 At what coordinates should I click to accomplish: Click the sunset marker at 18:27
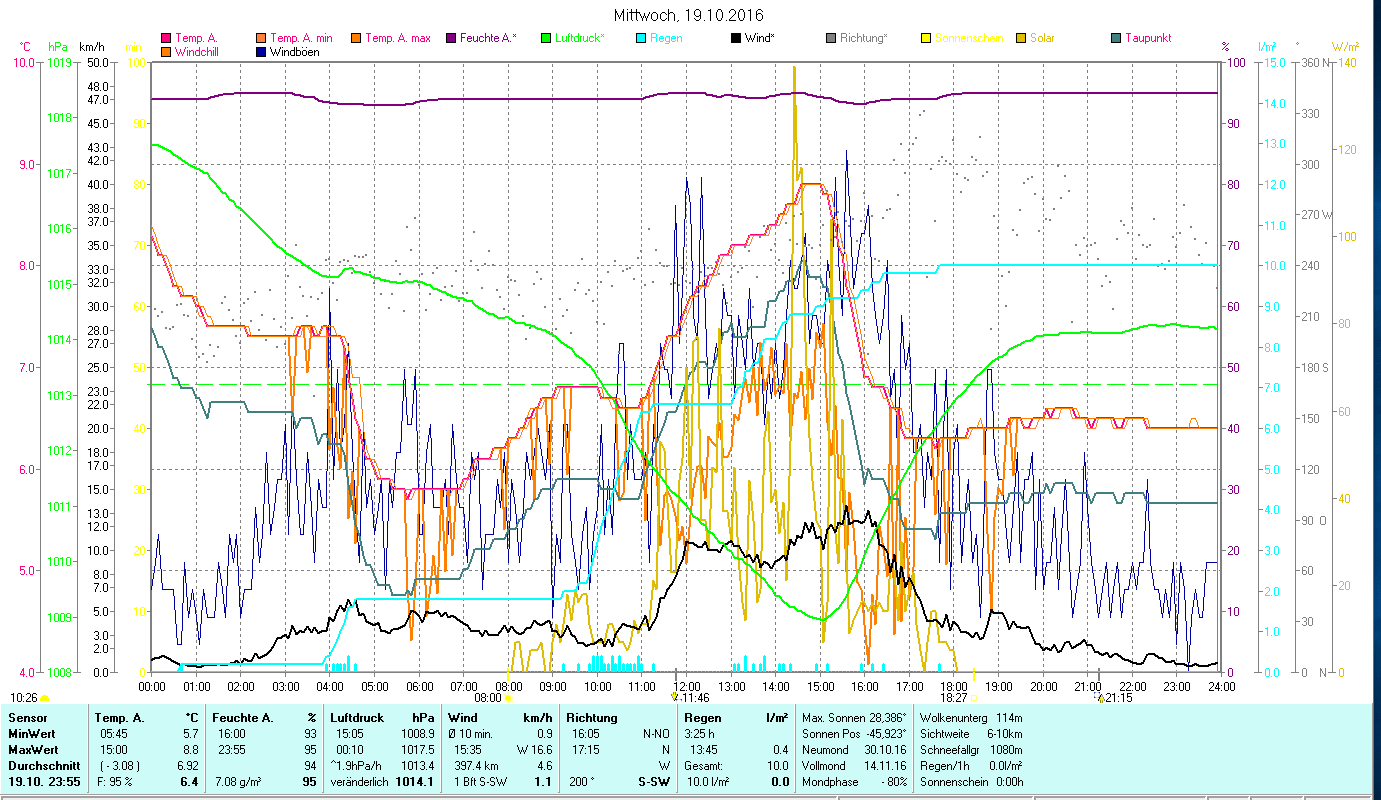pos(974,698)
